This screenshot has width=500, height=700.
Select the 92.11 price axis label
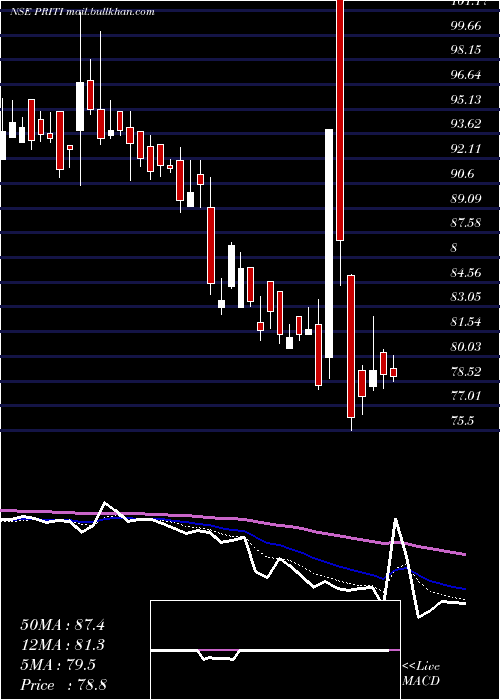point(466,149)
